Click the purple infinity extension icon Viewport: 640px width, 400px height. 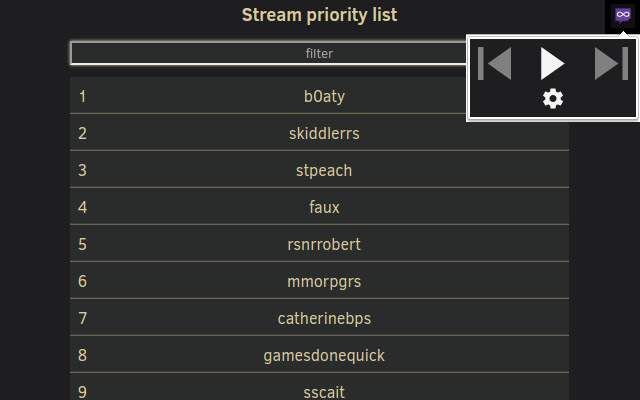pyautogui.click(x=623, y=16)
